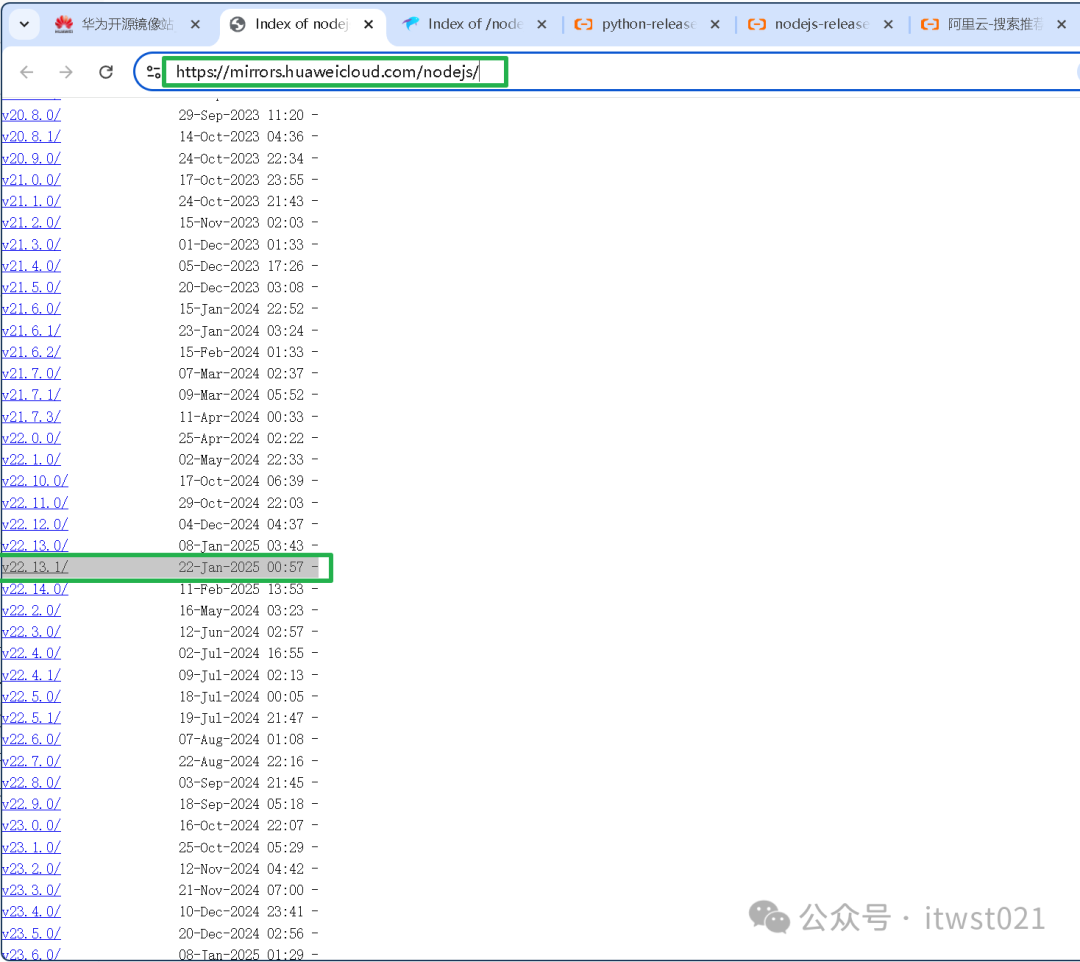Go back to the previous page

pyautogui.click(x=27, y=72)
